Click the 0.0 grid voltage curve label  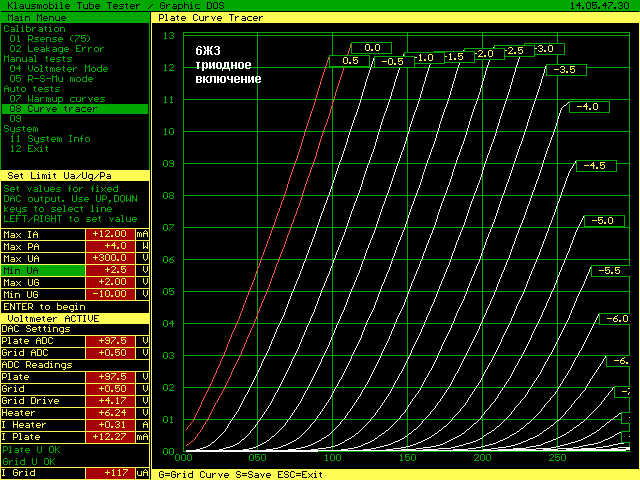(371, 47)
